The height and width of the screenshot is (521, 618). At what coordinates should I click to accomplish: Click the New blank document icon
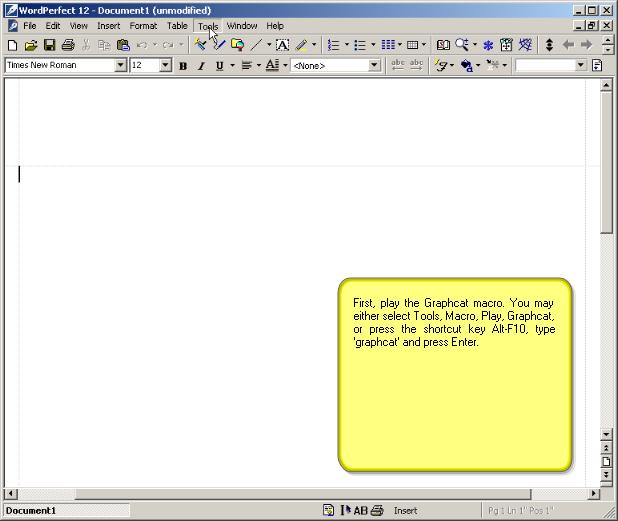click(x=12, y=45)
